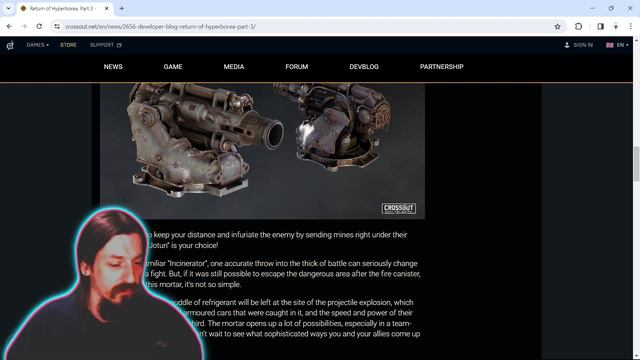The width and height of the screenshot is (640, 360).
Task: Click the address bar URL field
Action: pyautogui.click(x=307, y=27)
